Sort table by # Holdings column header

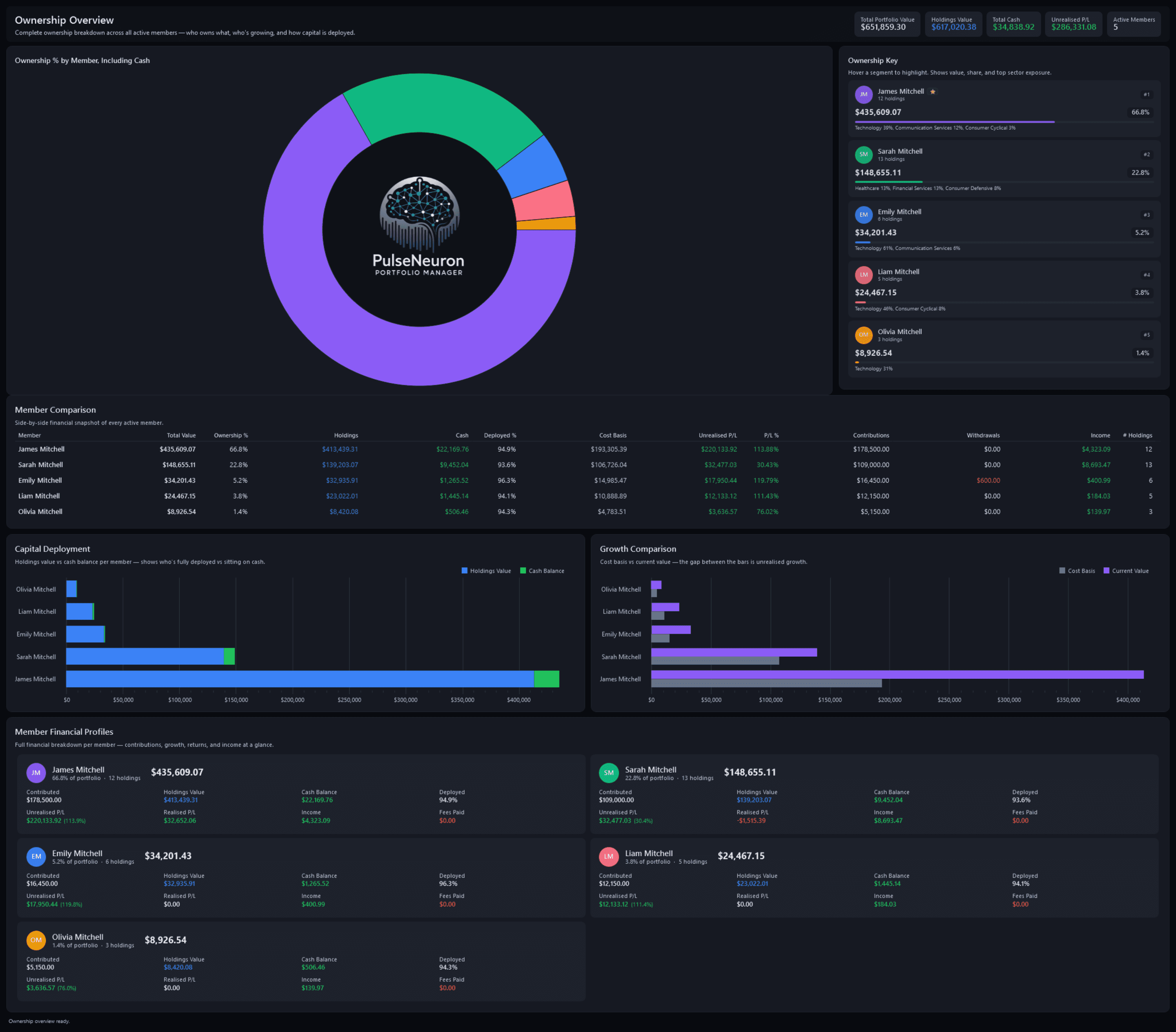[x=1138, y=435]
